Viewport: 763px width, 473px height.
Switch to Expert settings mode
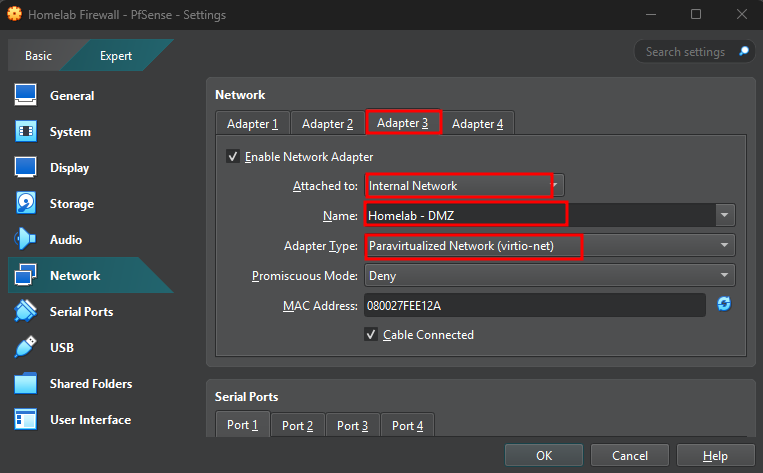pos(116,55)
